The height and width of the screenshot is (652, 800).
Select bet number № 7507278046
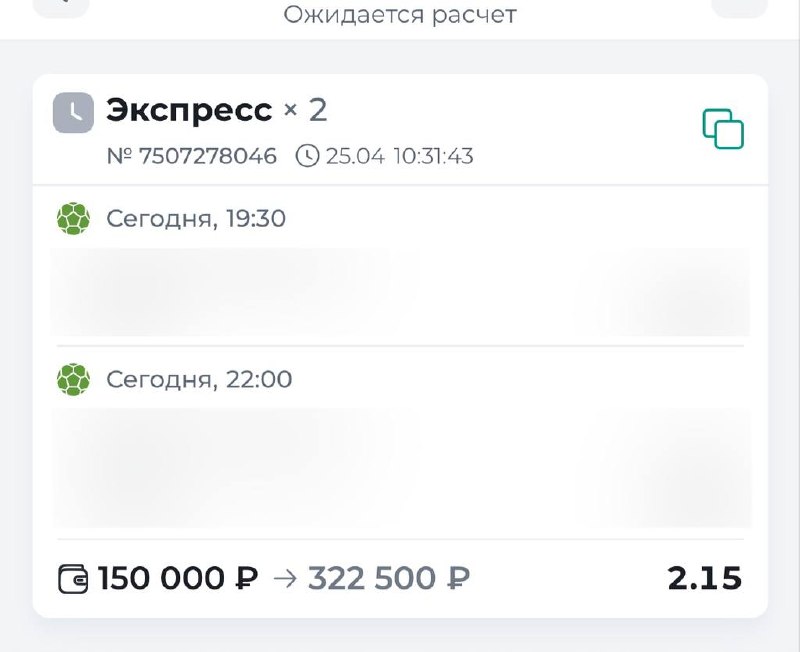191,156
